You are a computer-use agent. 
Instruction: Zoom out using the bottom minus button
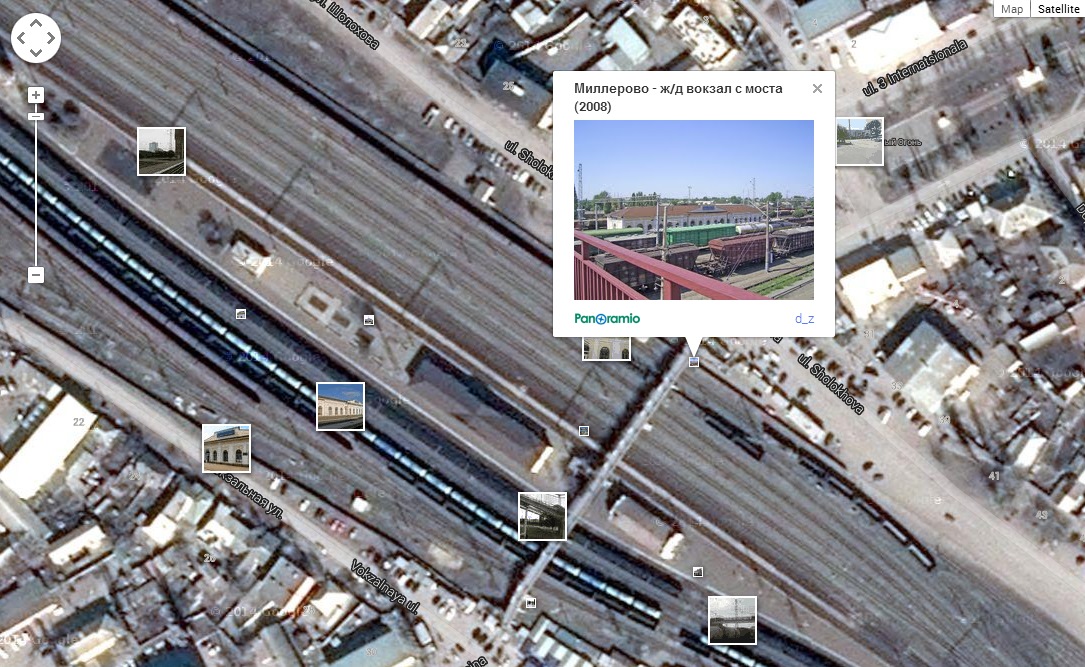[x=36, y=275]
